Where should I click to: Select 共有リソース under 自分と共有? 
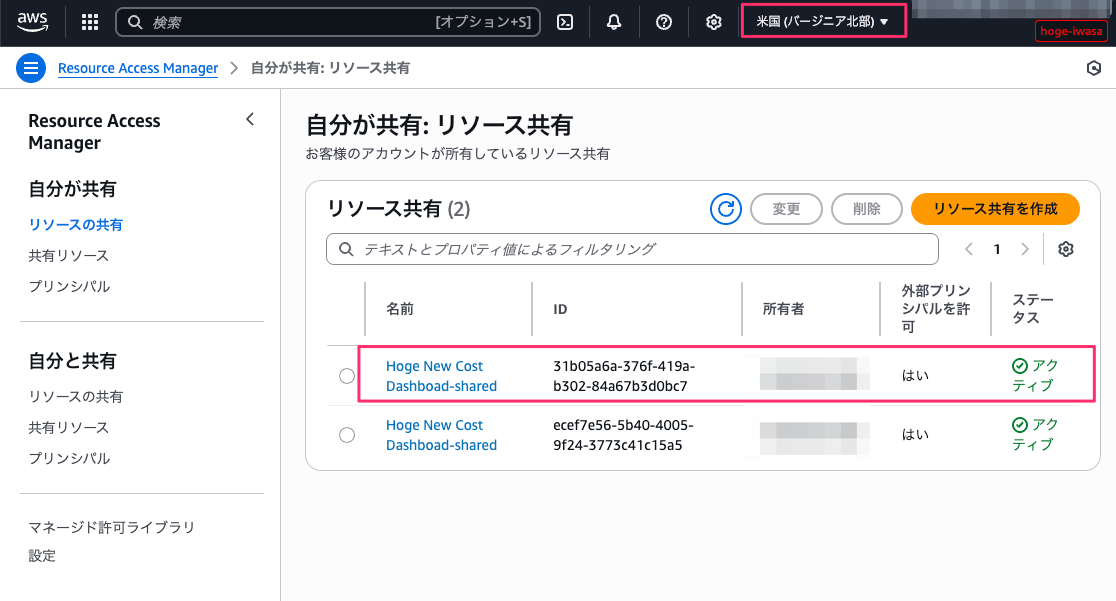[x=68, y=428]
